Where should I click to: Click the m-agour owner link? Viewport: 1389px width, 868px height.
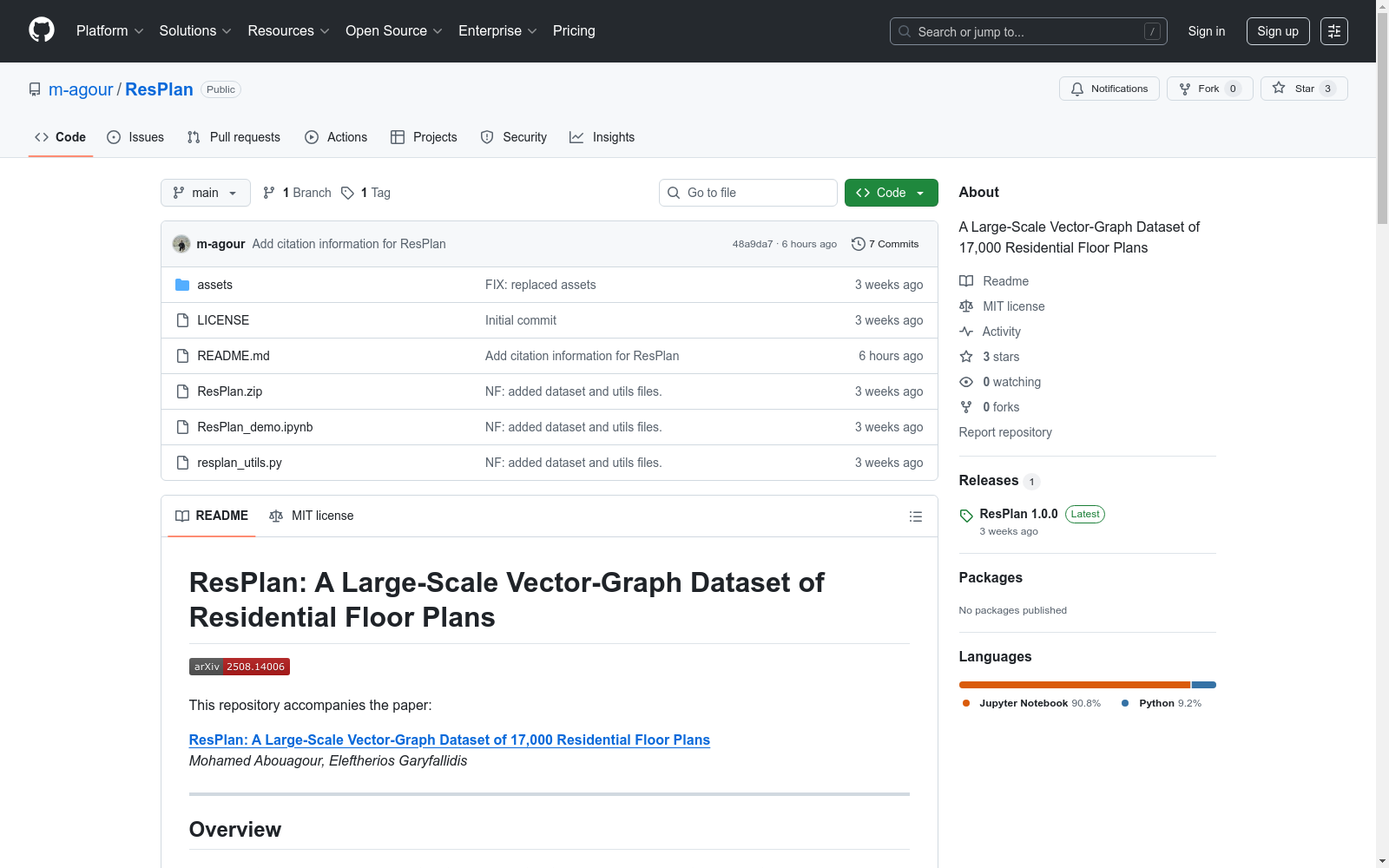pos(81,89)
